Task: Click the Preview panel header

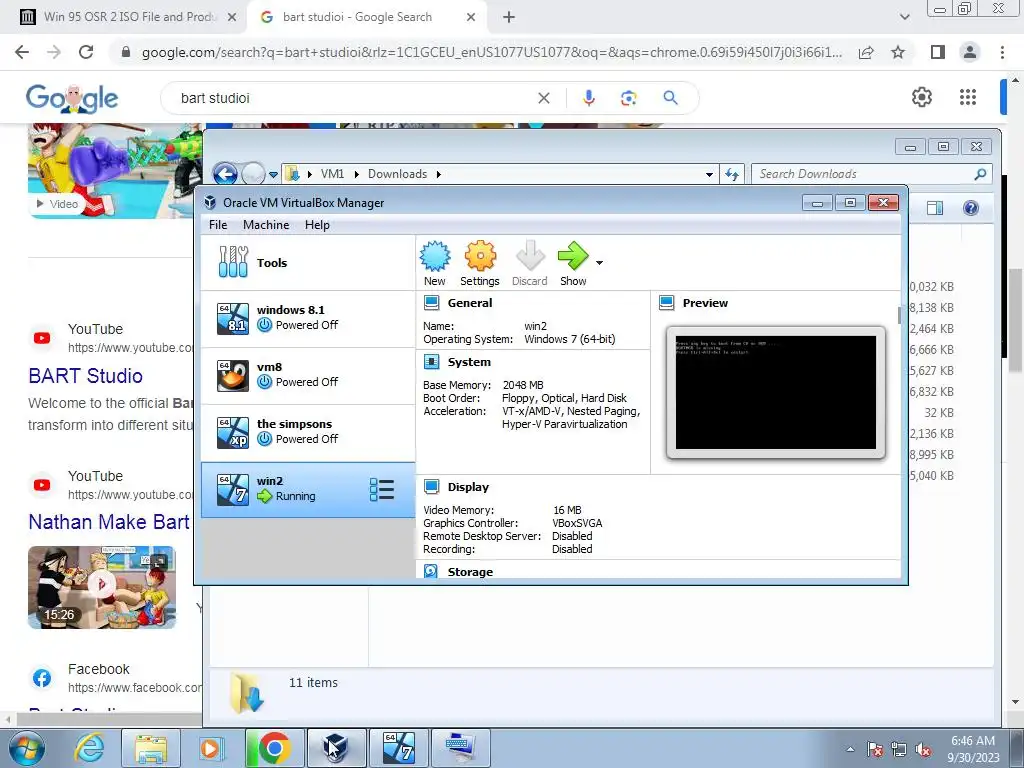Action: (705, 303)
